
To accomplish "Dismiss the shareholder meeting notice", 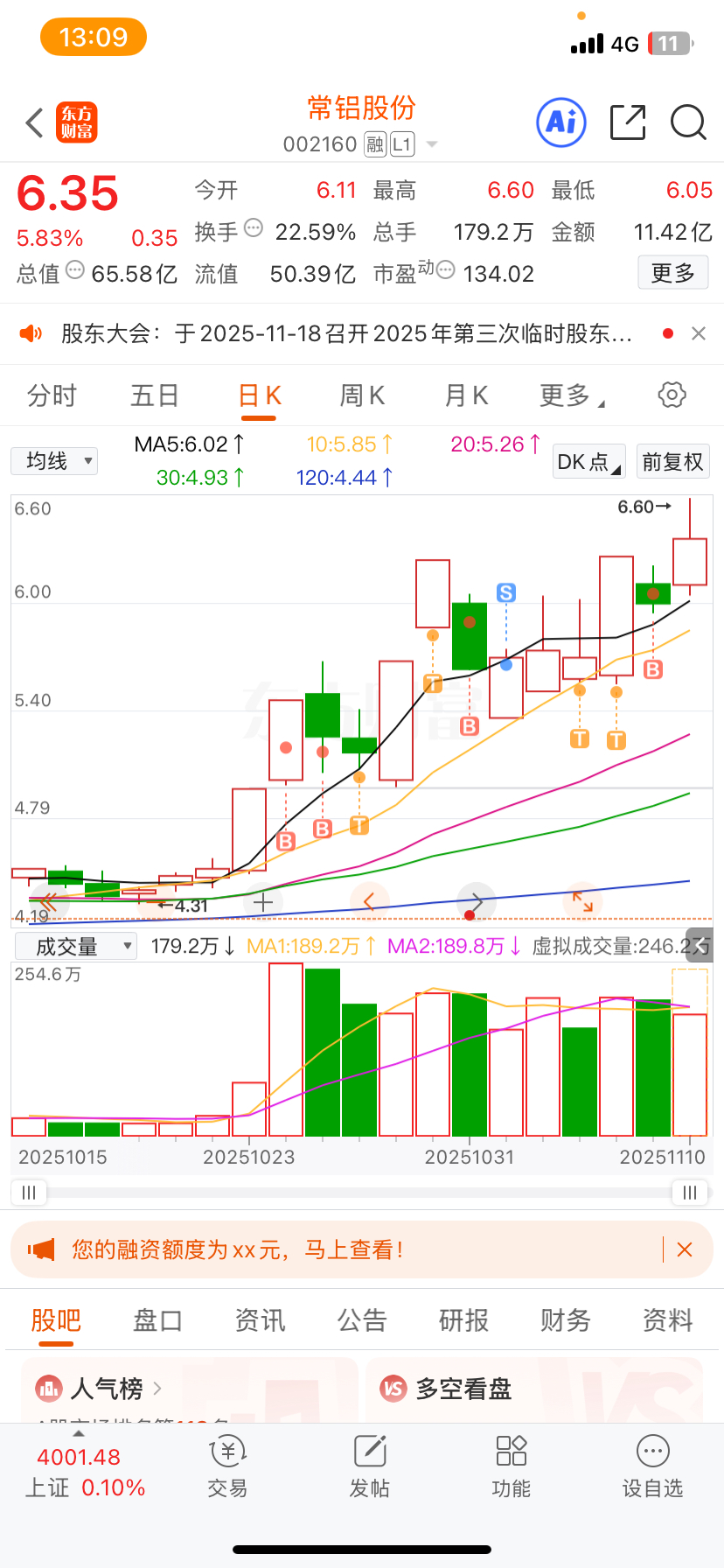I will (699, 333).
